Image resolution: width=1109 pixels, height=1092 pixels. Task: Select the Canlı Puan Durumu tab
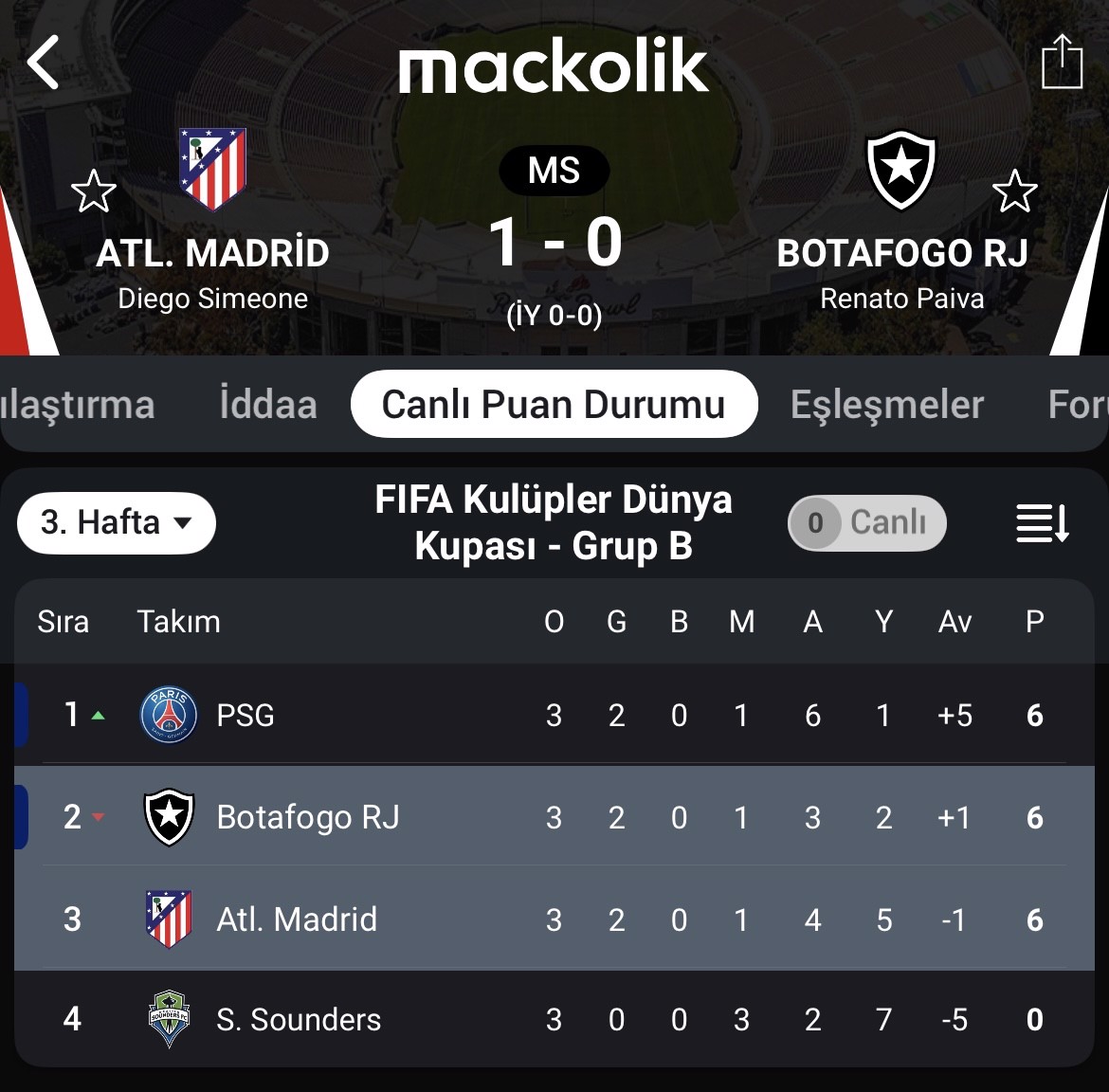click(554, 404)
